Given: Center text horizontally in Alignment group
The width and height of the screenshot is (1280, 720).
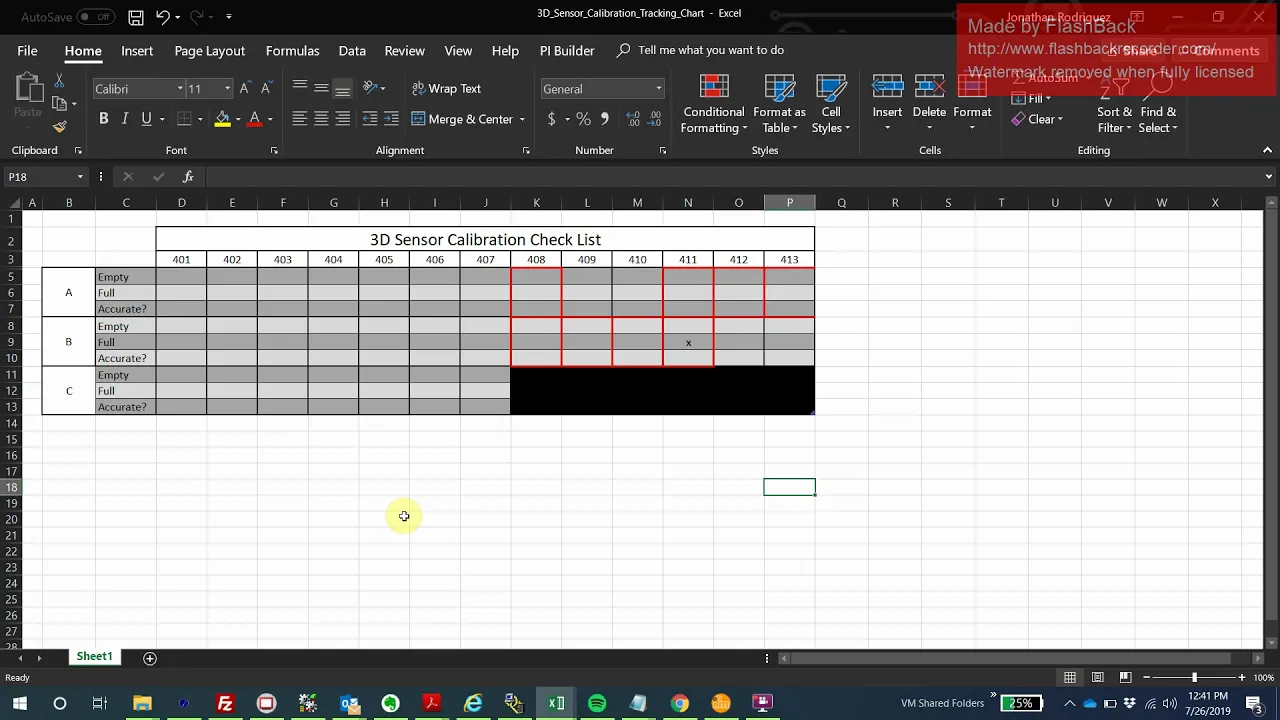Looking at the screenshot, I should click(x=321, y=119).
